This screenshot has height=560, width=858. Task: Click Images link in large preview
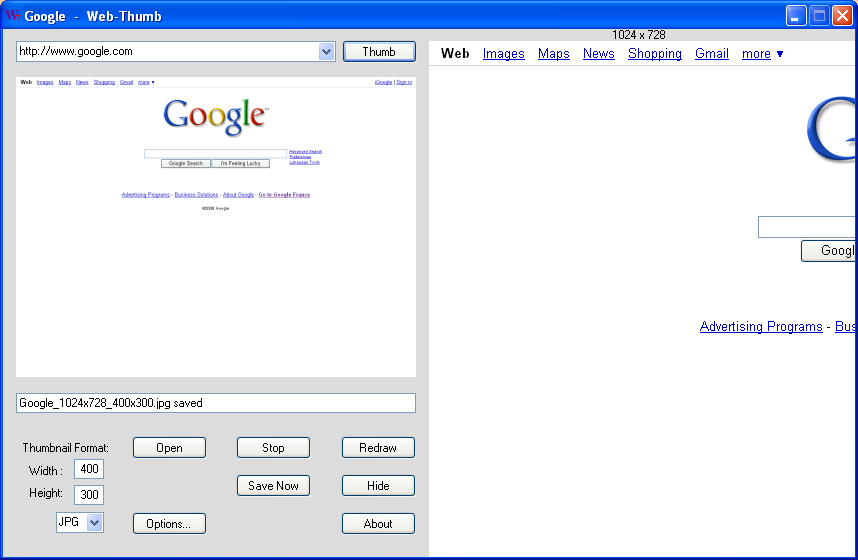(x=503, y=54)
